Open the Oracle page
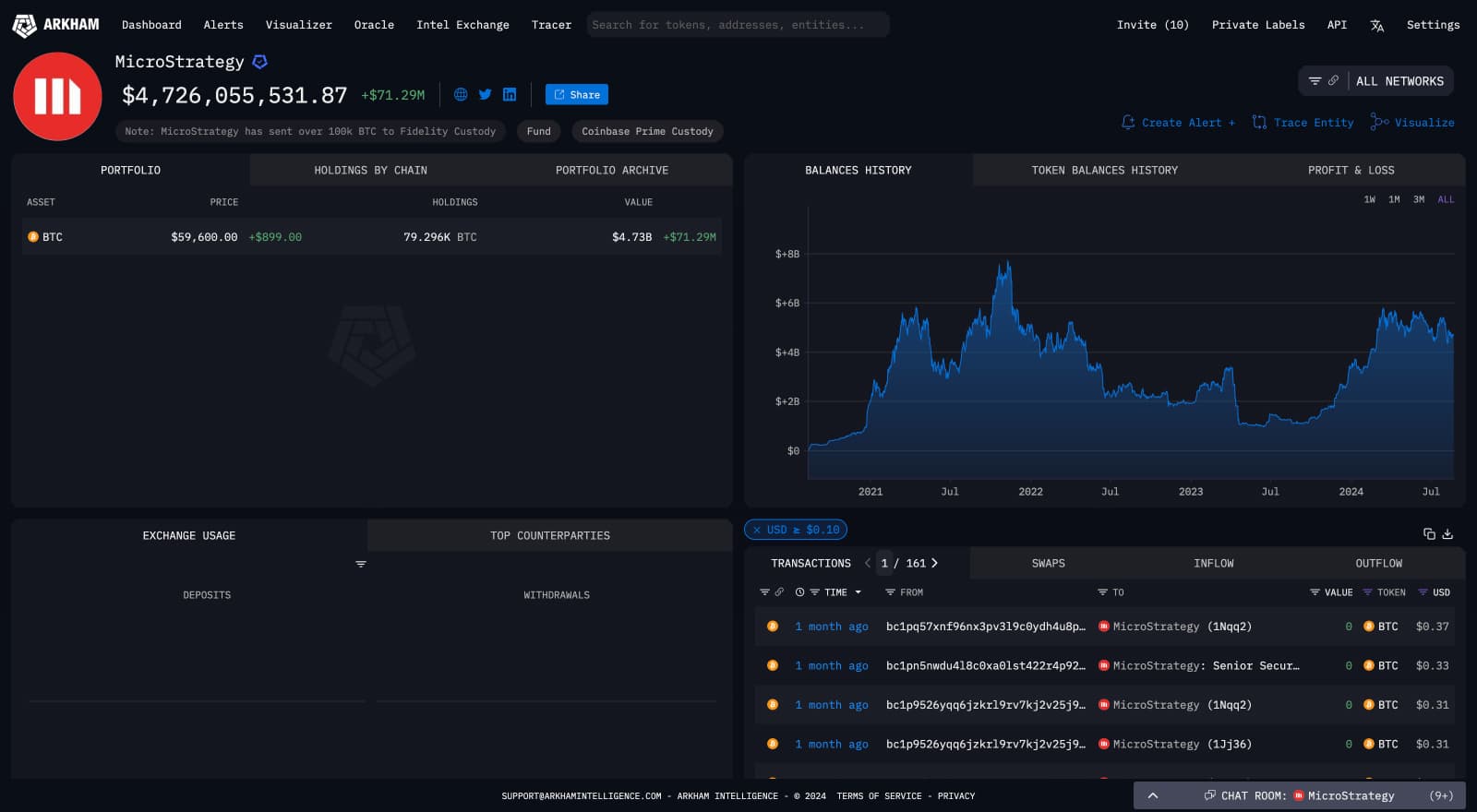Screen dimensions: 1477x812 pos(374,25)
